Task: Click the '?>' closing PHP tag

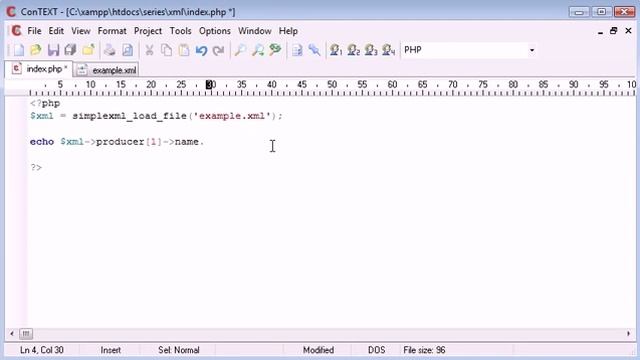Action: [36, 167]
